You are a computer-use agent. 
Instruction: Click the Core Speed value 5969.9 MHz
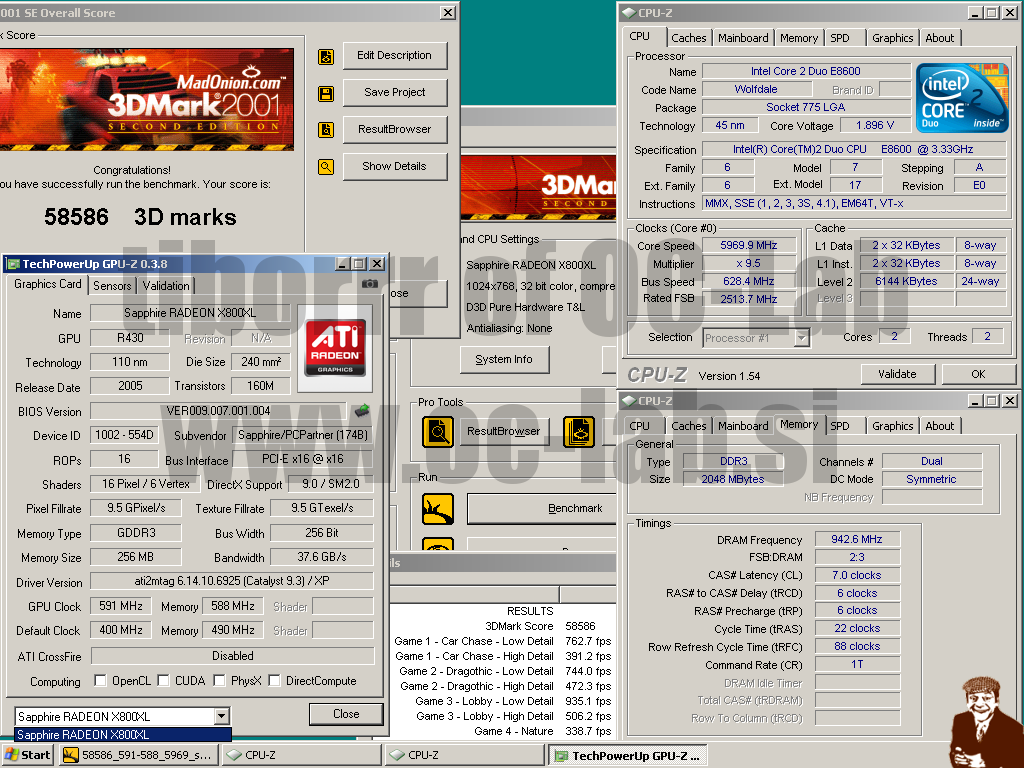tap(749, 246)
